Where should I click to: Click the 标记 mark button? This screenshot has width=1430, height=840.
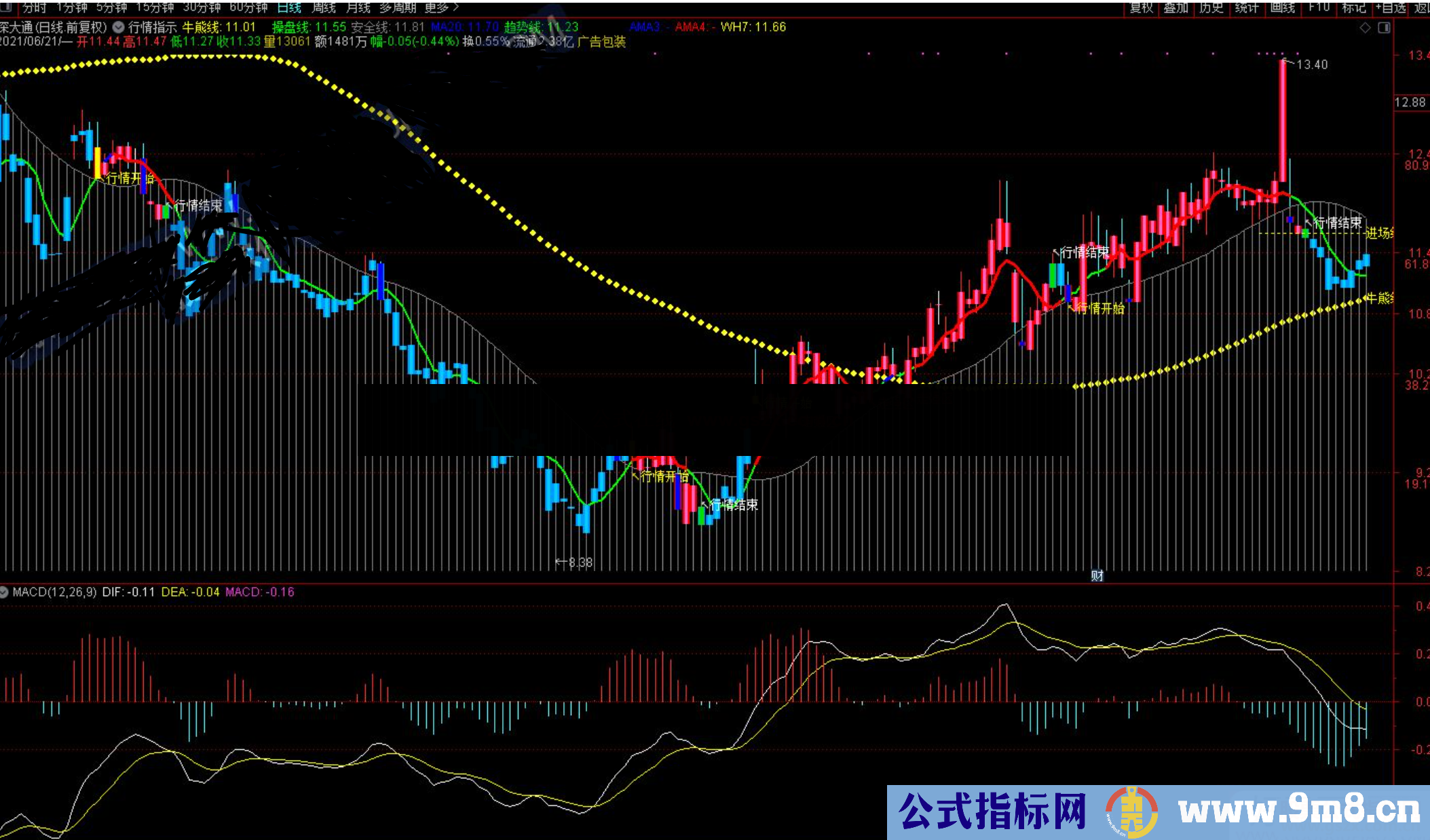[1353, 7]
